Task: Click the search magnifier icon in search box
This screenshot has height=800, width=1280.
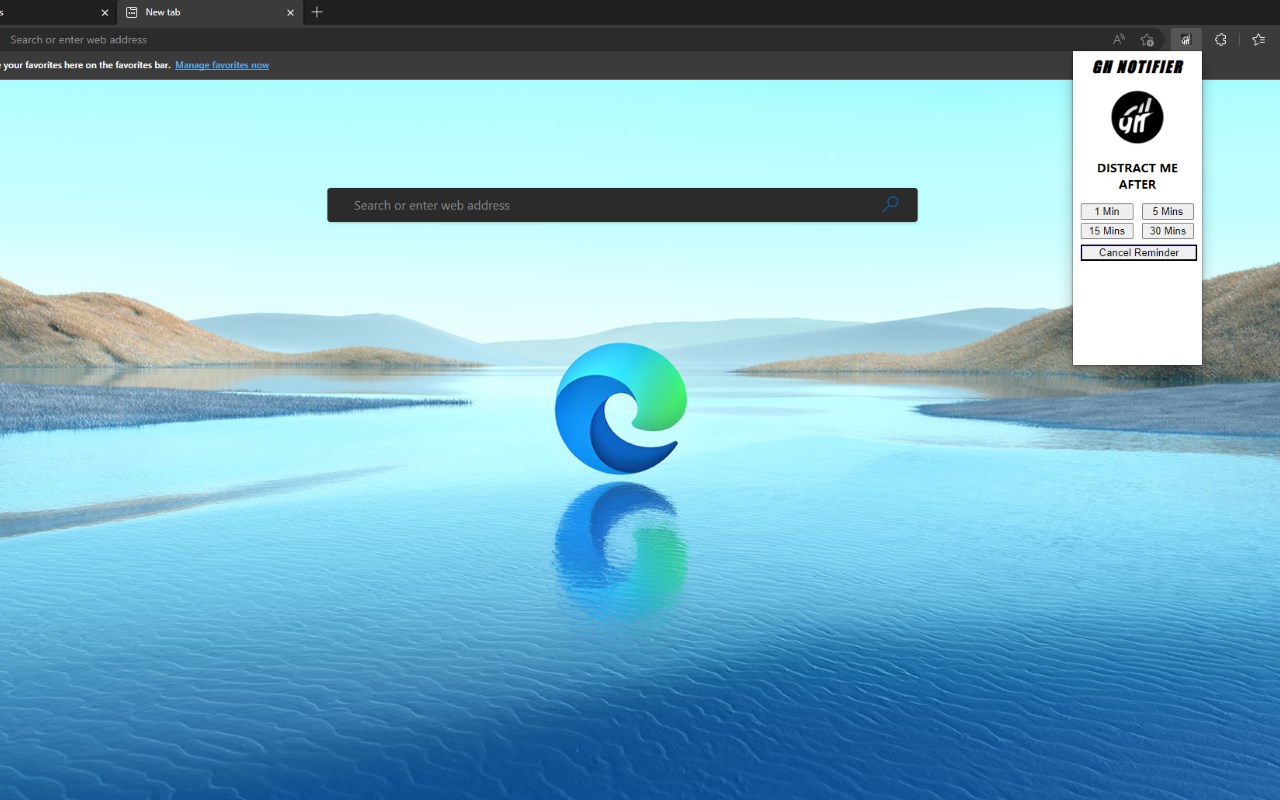Action: pyautogui.click(x=890, y=204)
